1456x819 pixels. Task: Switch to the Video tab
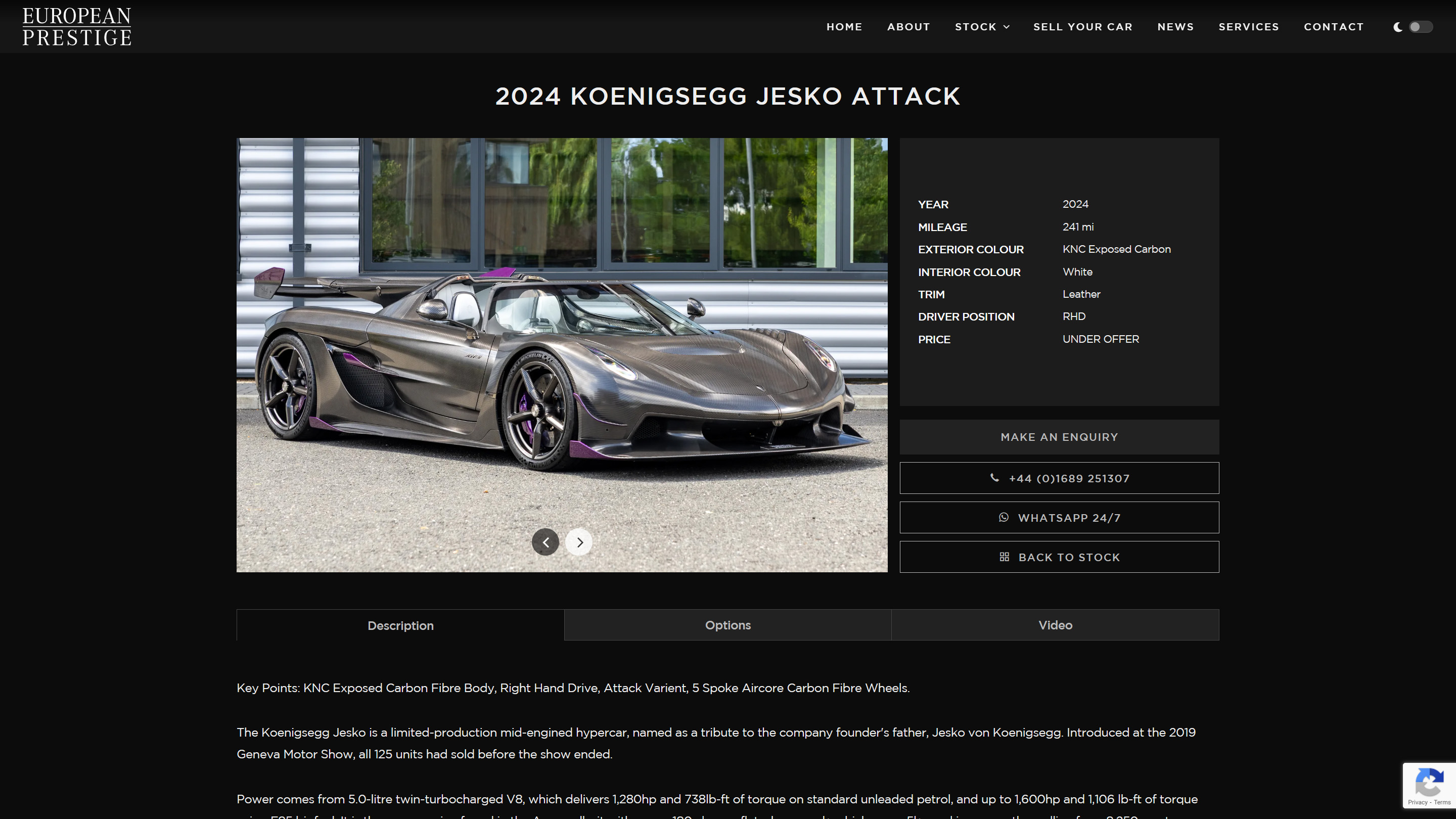(1055, 624)
